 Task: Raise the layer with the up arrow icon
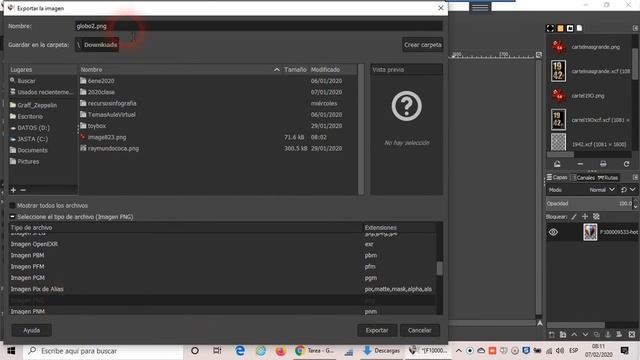point(574,335)
